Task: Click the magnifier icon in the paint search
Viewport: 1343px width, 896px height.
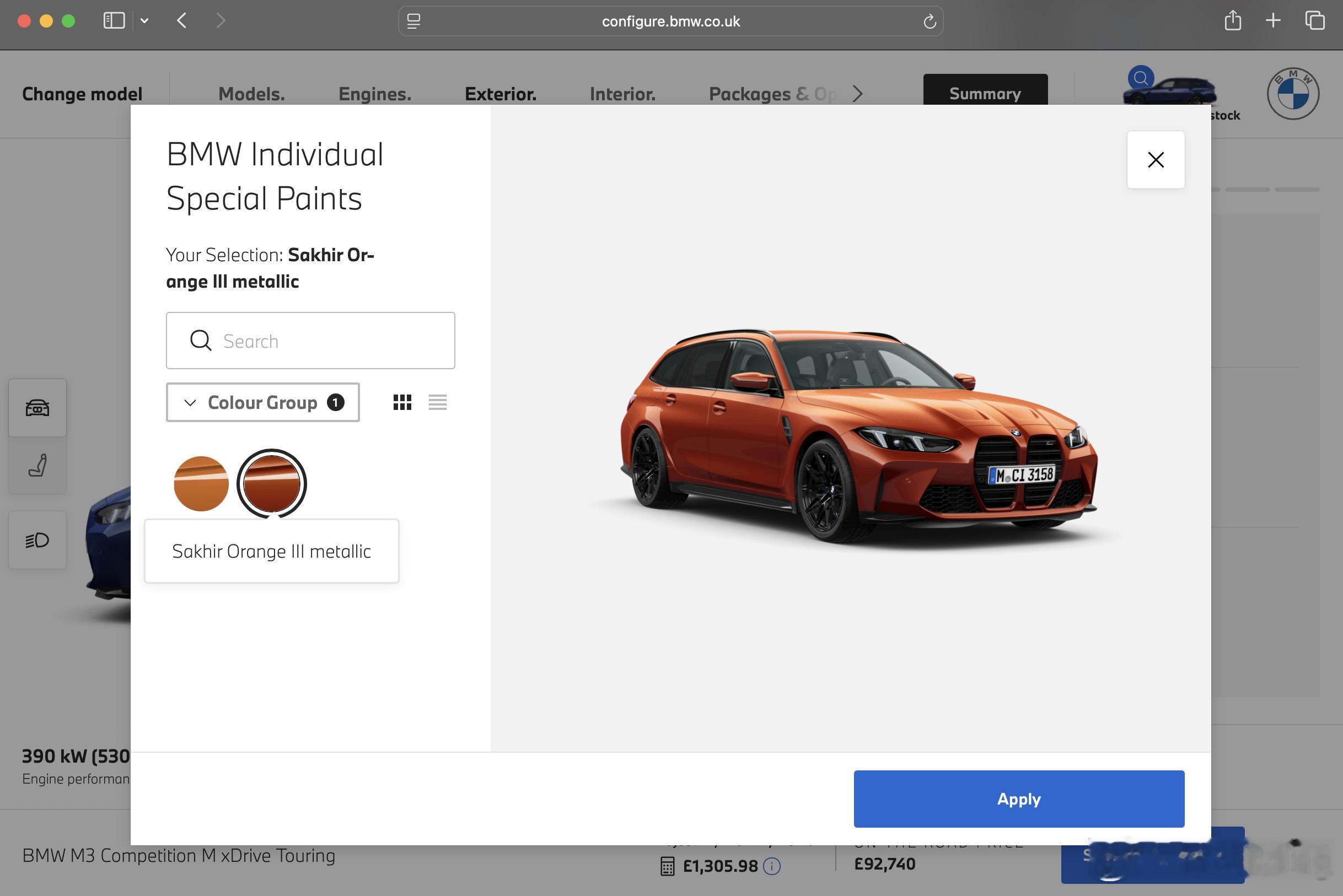Action: (x=201, y=341)
